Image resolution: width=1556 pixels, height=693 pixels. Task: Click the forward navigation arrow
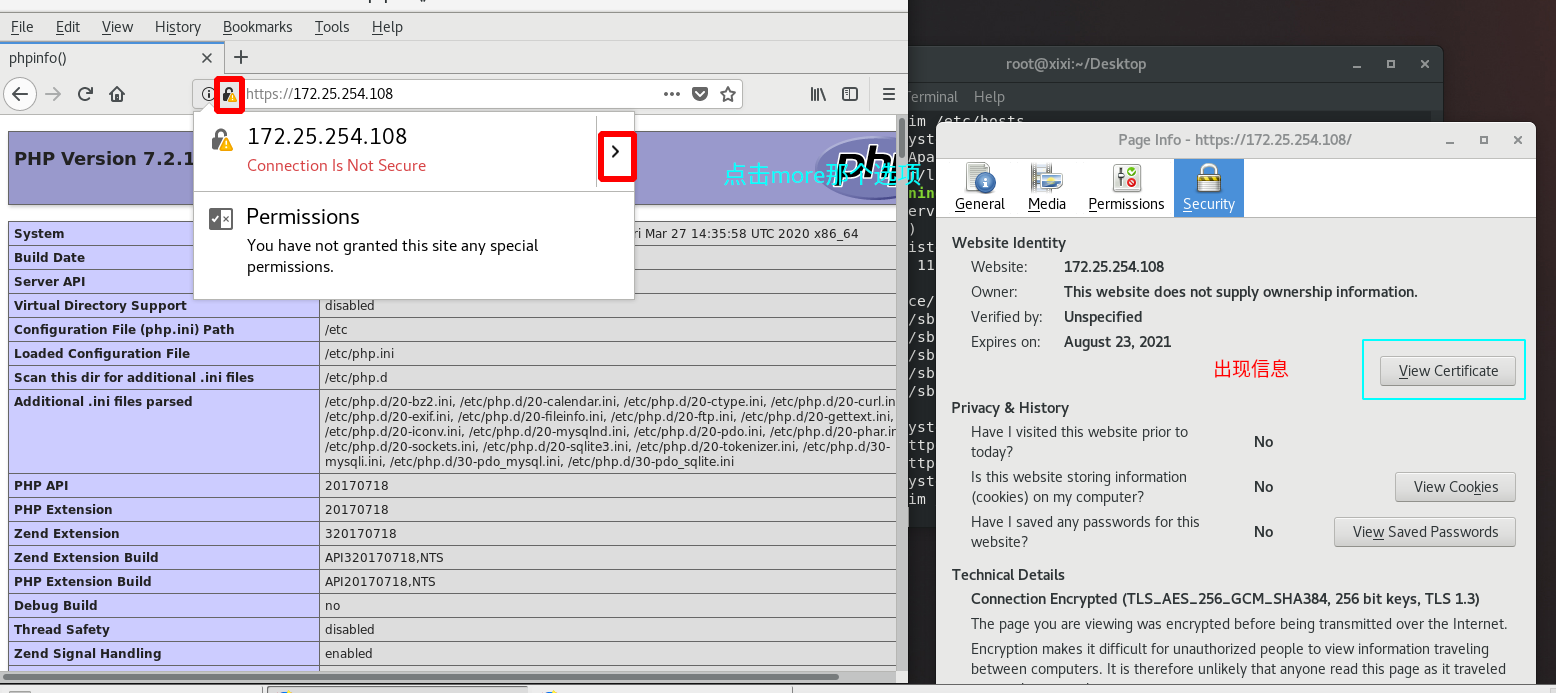click(x=53, y=94)
